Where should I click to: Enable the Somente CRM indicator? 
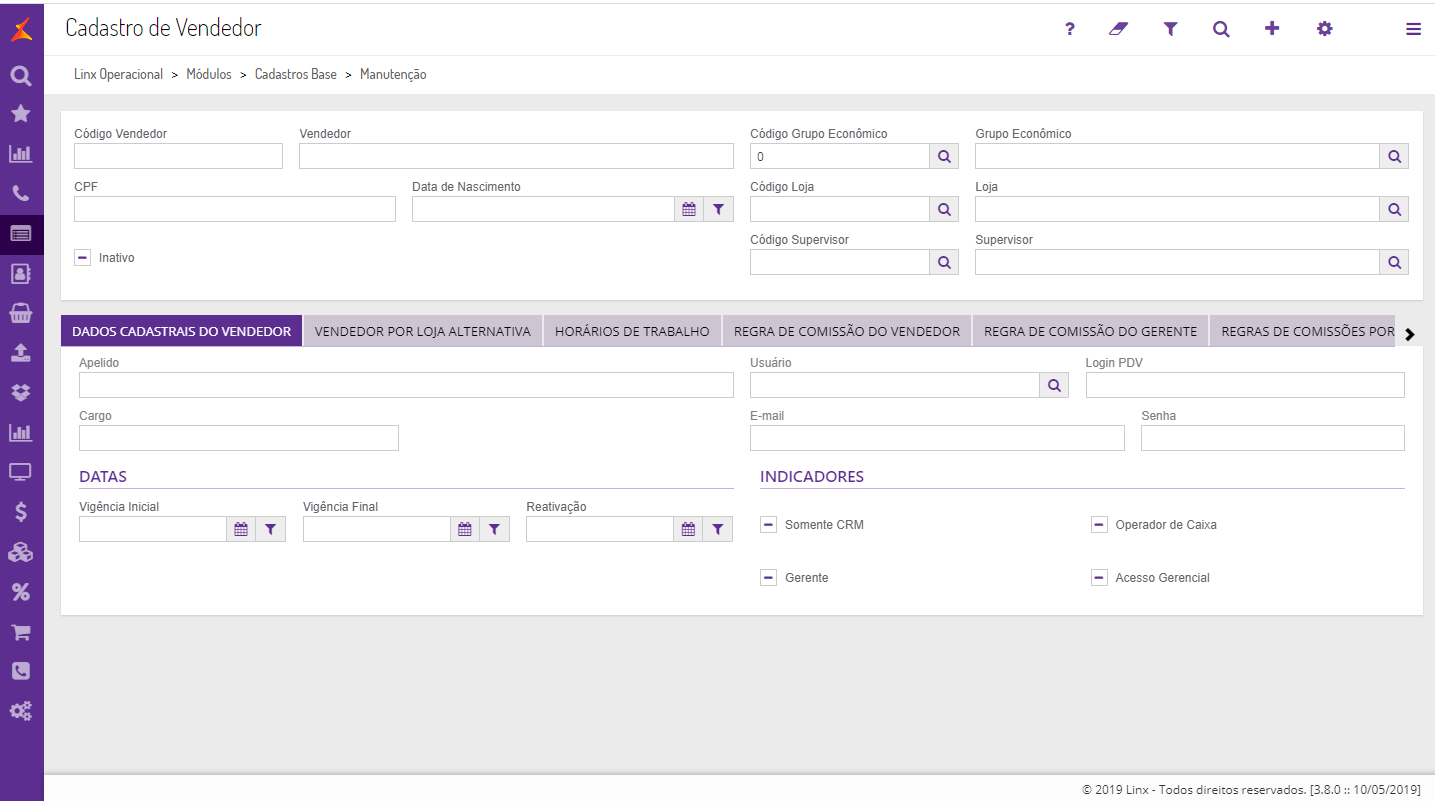coord(769,525)
